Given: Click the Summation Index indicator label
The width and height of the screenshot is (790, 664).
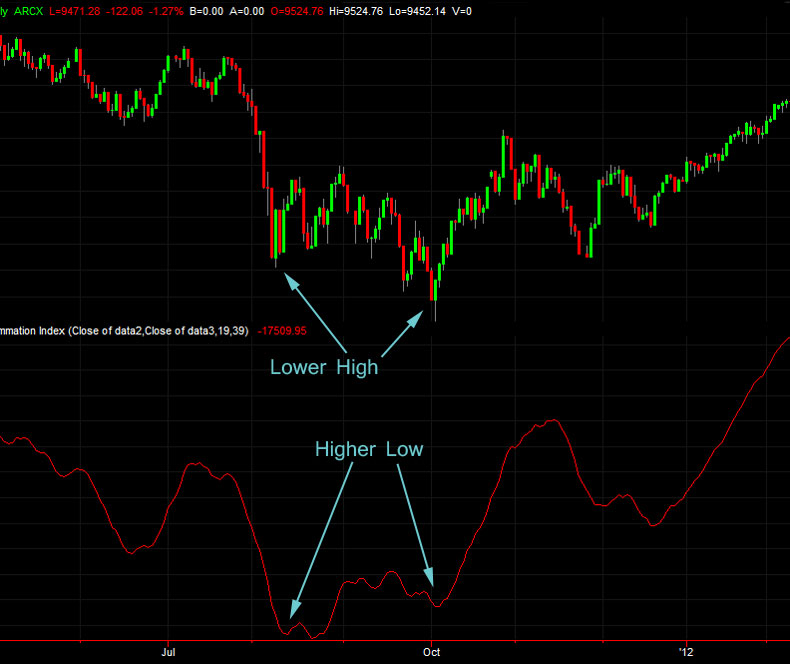Looking at the screenshot, I should (124, 331).
